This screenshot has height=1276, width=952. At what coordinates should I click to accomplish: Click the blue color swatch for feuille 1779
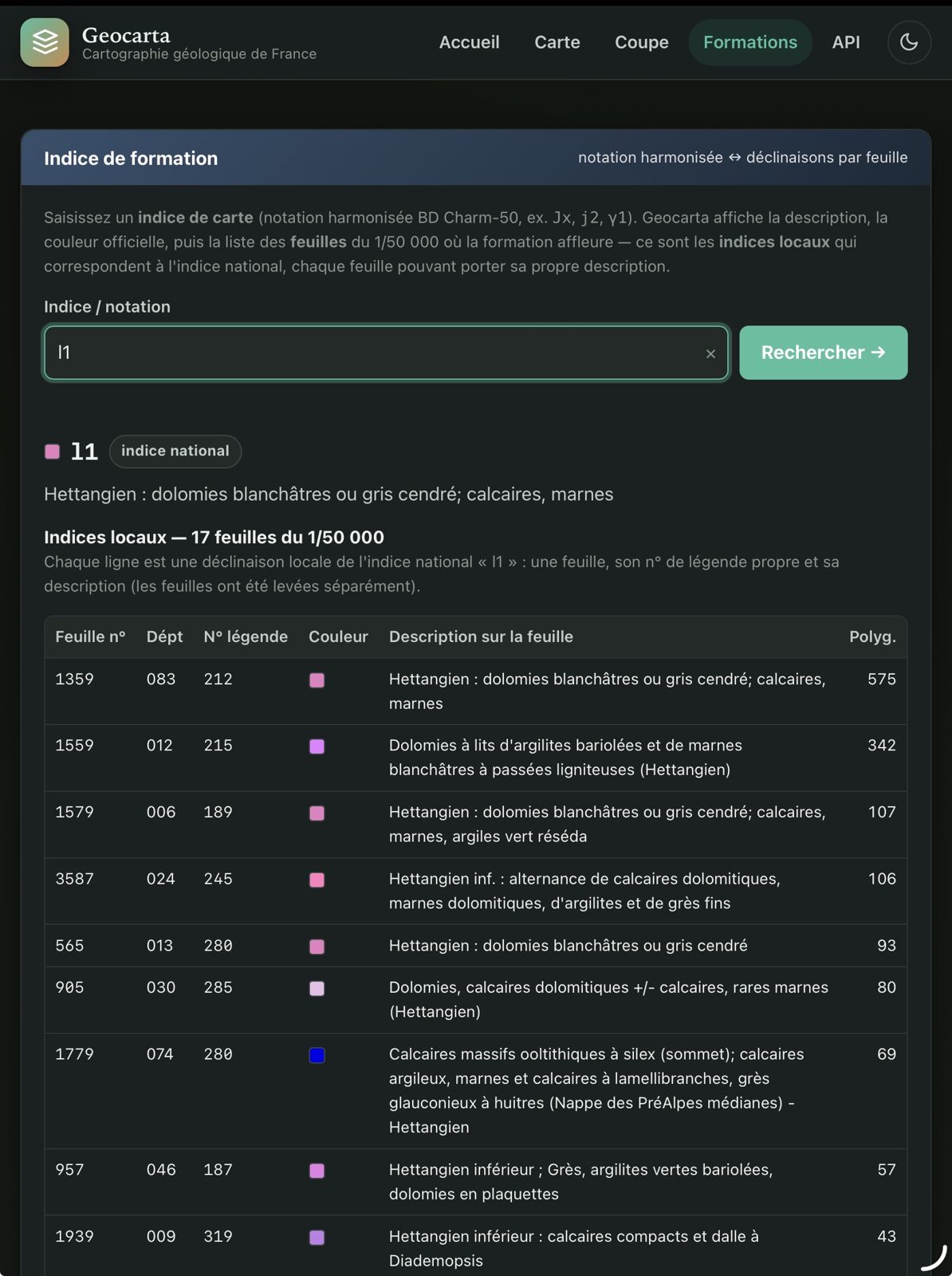(x=317, y=1055)
